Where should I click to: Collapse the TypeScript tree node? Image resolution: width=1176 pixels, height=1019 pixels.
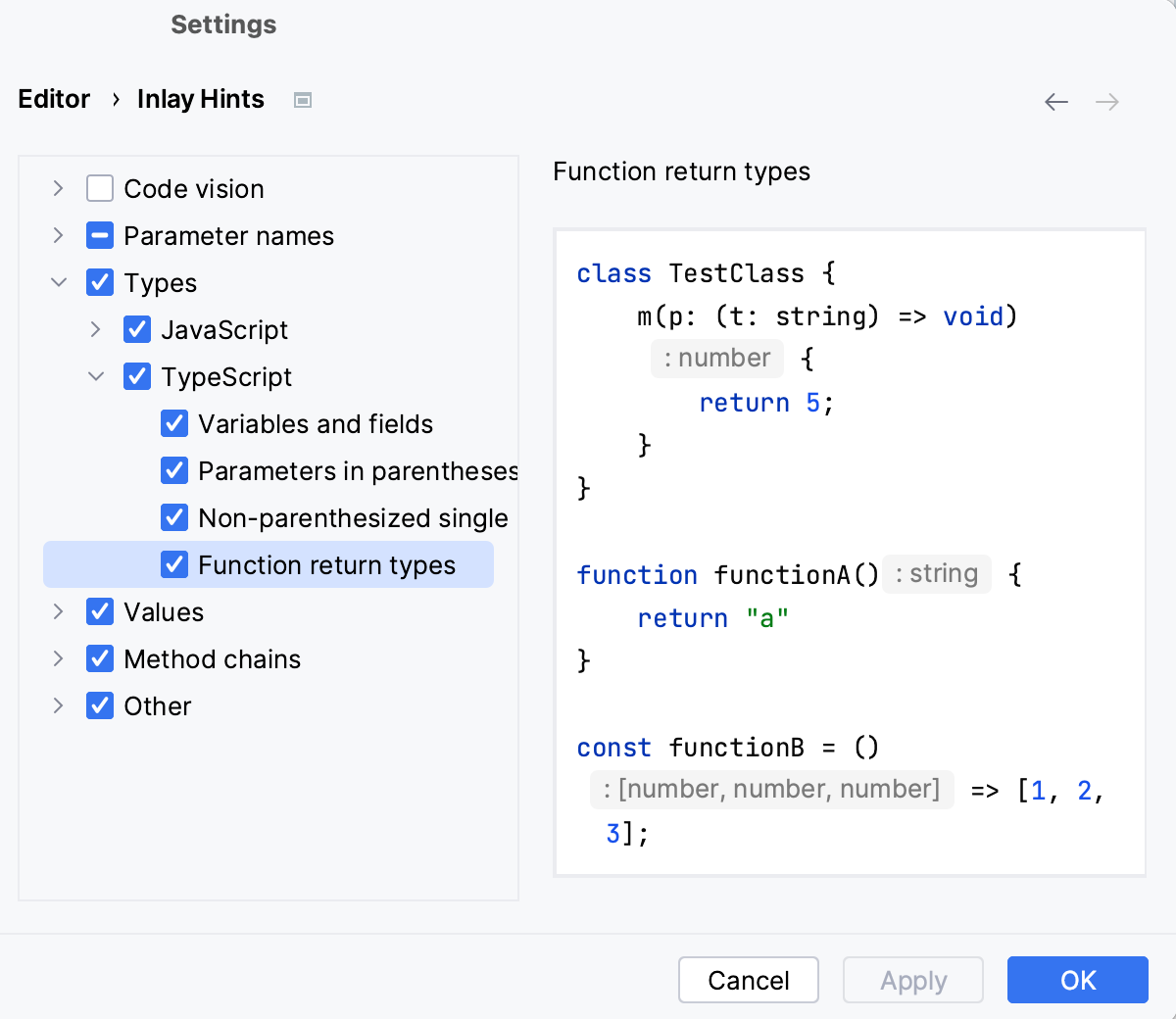pyautogui.click(x=95, y=376)
